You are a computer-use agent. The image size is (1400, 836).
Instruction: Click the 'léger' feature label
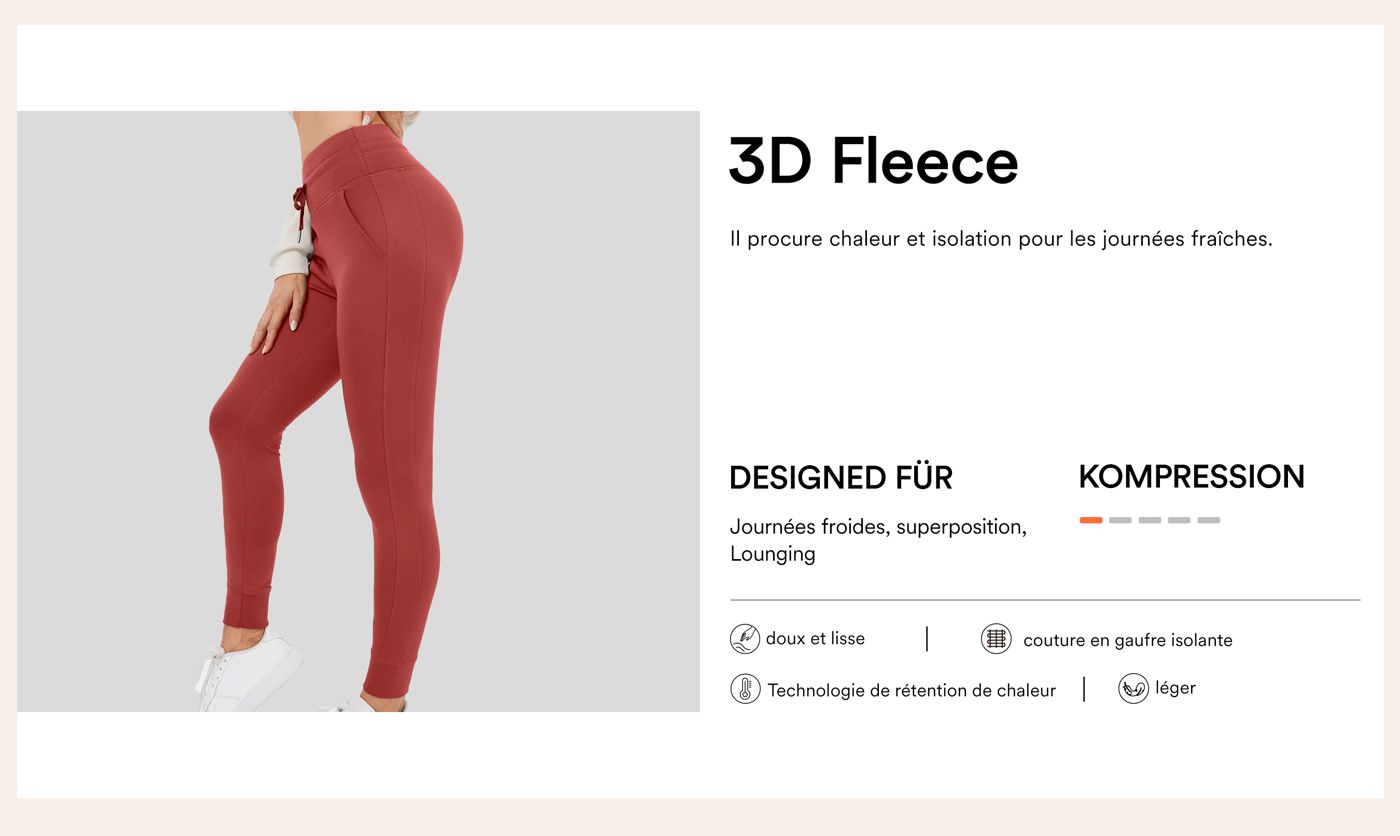pyautogui.click(x=1175, y=688)
